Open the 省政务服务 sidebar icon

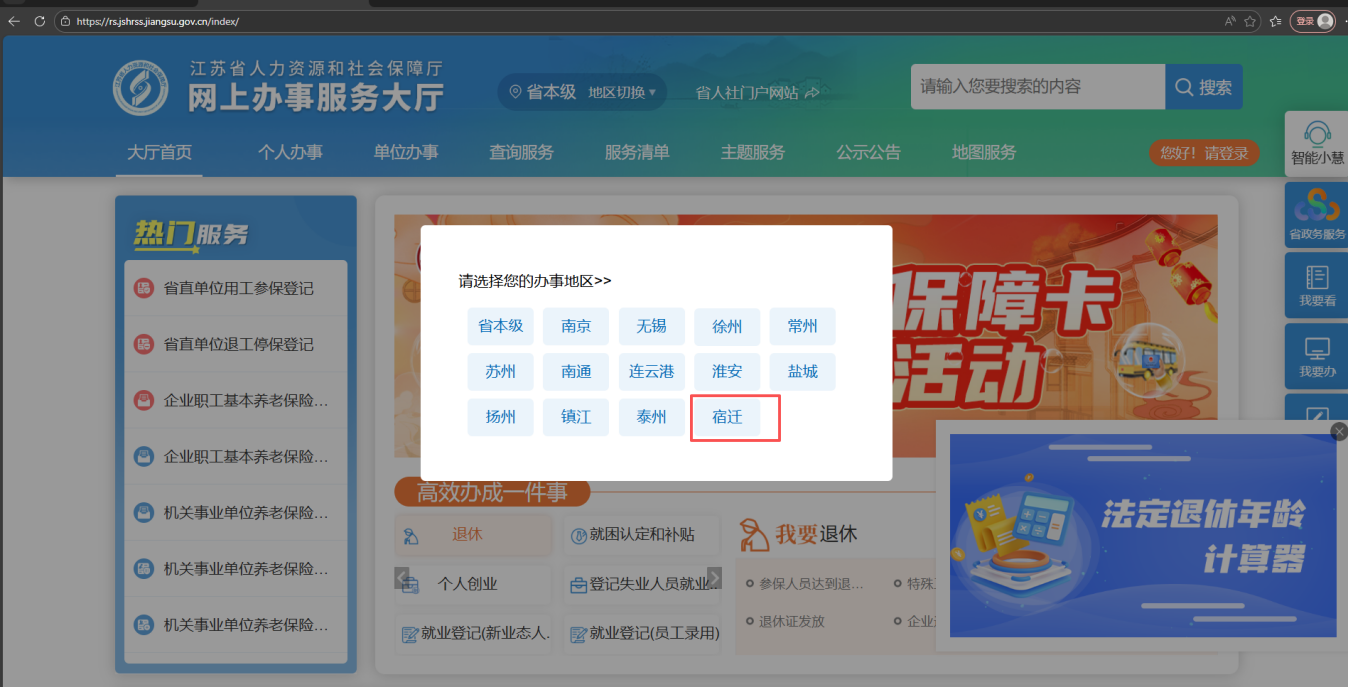(x=1316, y=206)
